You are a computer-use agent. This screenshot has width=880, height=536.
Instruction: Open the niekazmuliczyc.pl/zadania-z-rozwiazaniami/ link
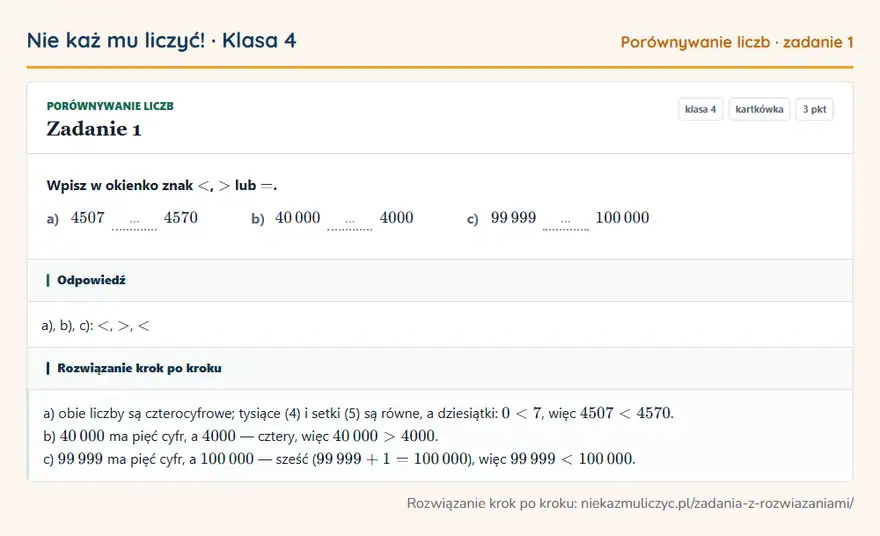pos(717,503)
